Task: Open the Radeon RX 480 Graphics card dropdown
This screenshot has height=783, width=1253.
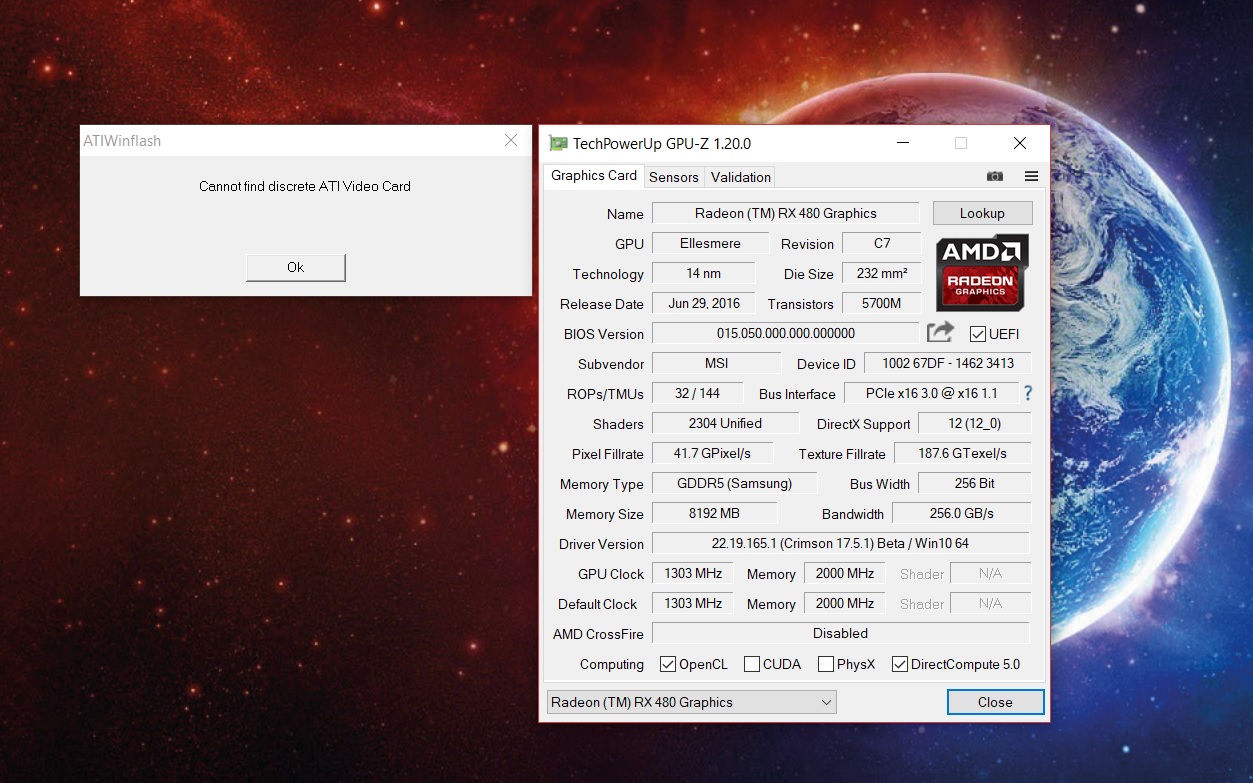Action: pos(692,702)
